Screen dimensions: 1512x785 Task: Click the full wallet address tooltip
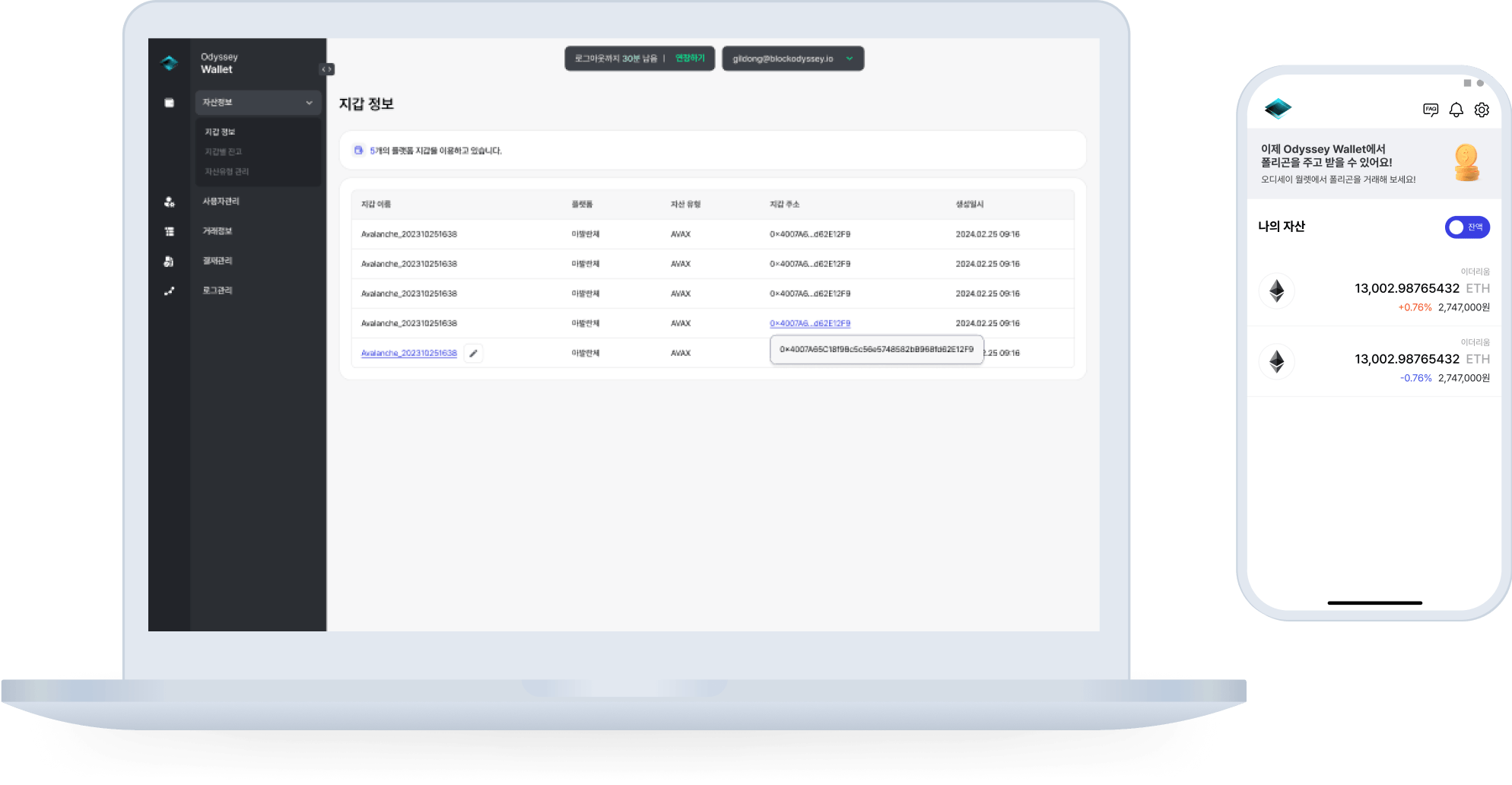click(876, 349)
